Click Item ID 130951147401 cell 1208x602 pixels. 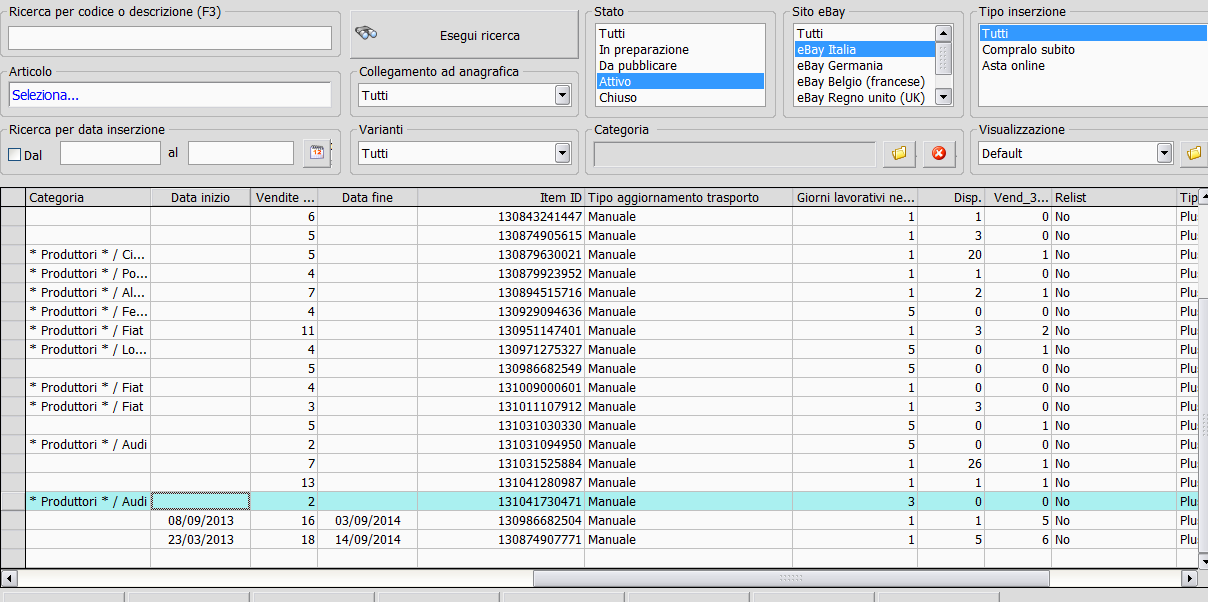click(501, 330)
